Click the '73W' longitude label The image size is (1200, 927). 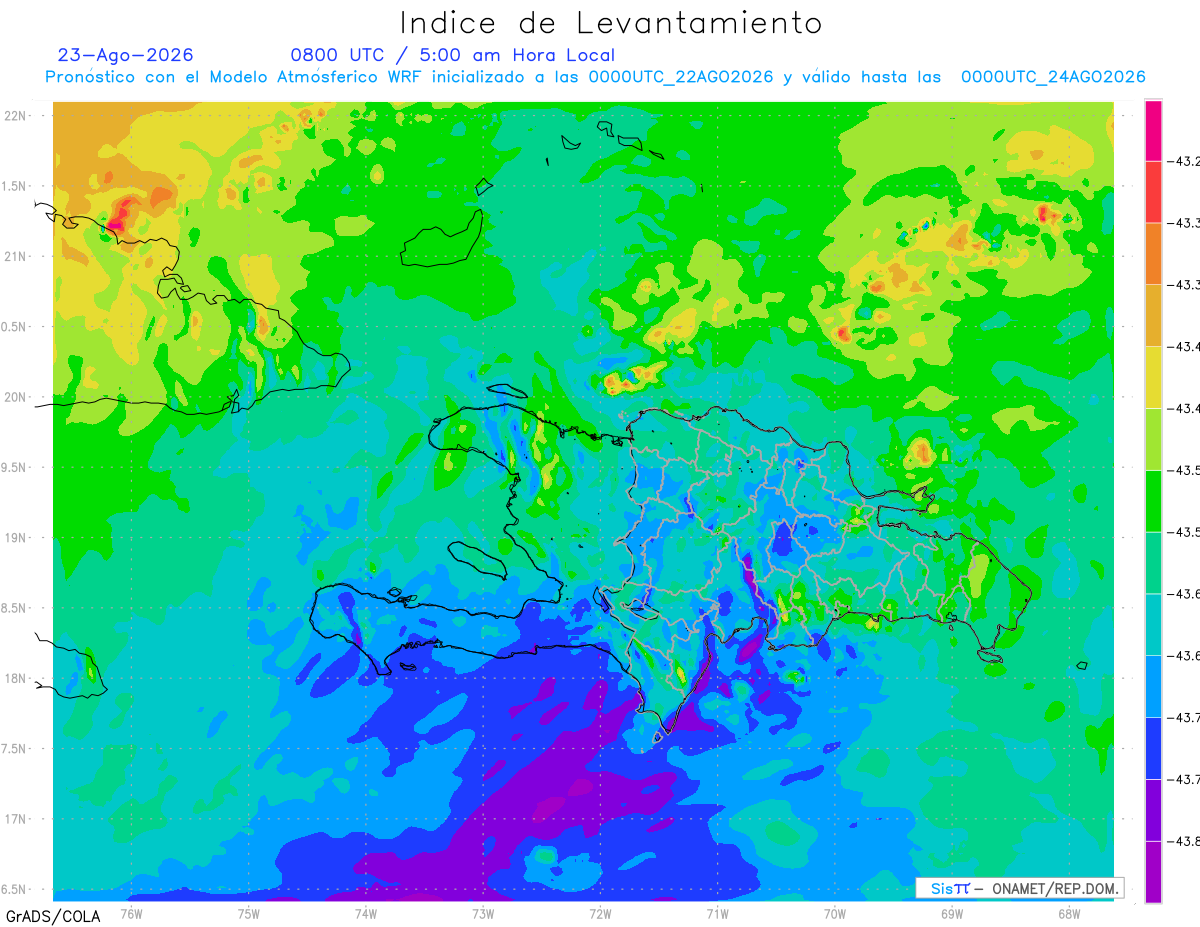pos(483,912)
